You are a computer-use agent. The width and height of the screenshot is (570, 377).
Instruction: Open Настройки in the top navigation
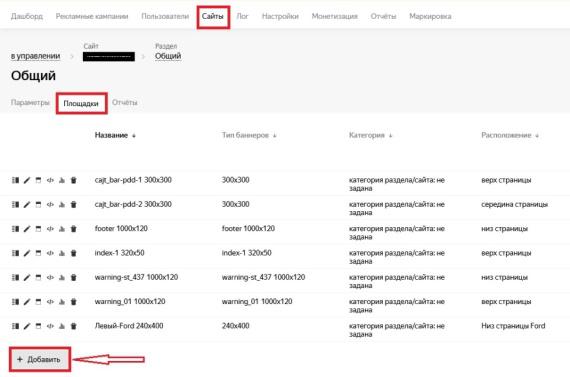coord(280,16)
